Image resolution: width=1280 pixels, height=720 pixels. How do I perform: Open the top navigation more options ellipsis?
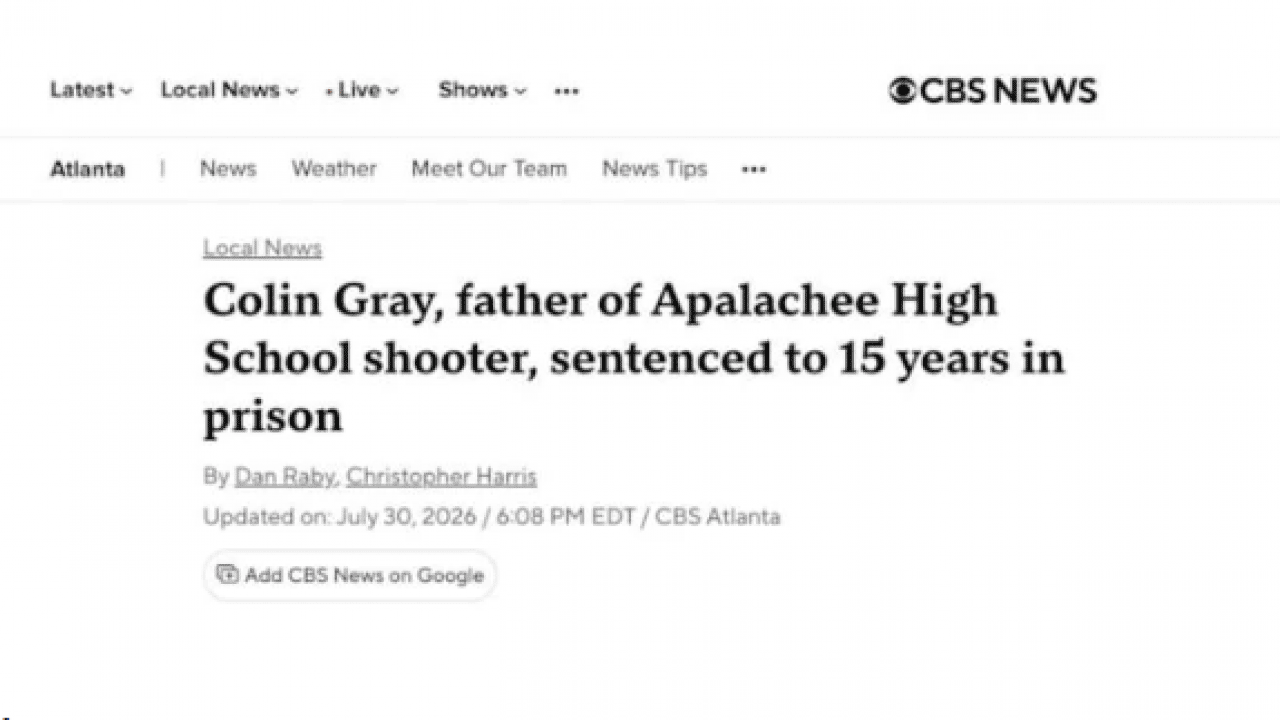coord(567,91)
